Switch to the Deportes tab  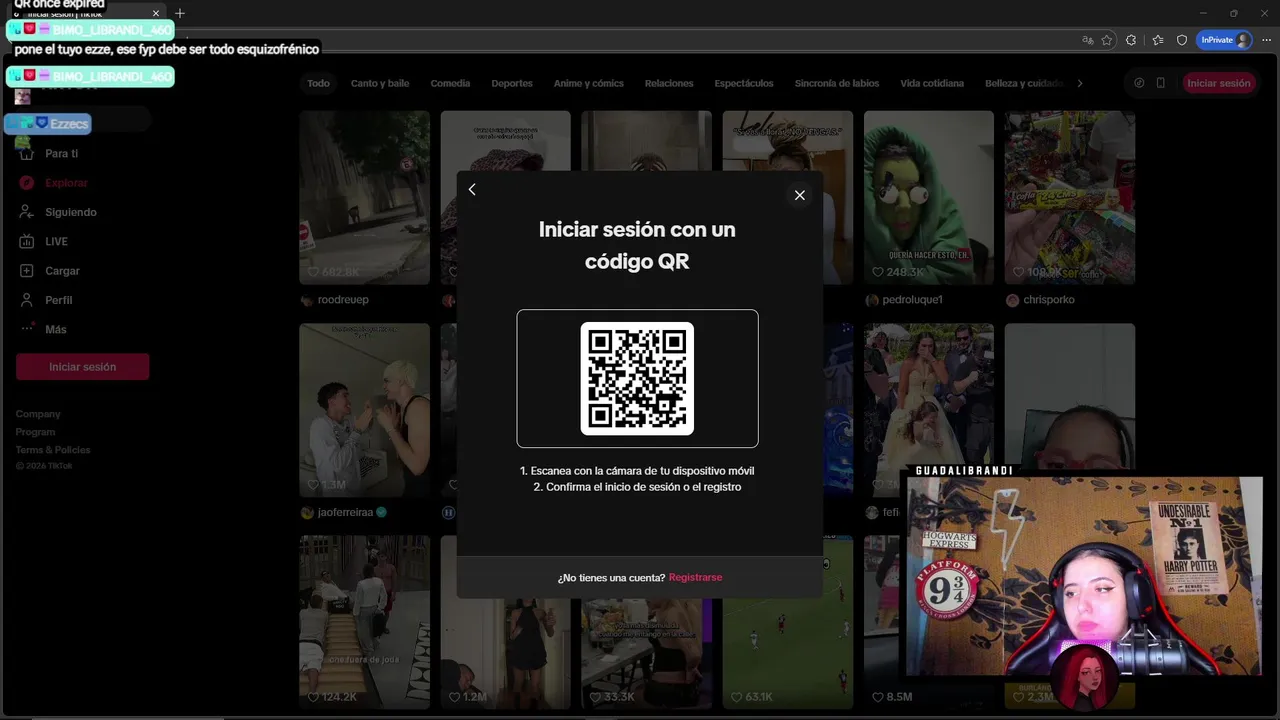click(x=512, y=83)
